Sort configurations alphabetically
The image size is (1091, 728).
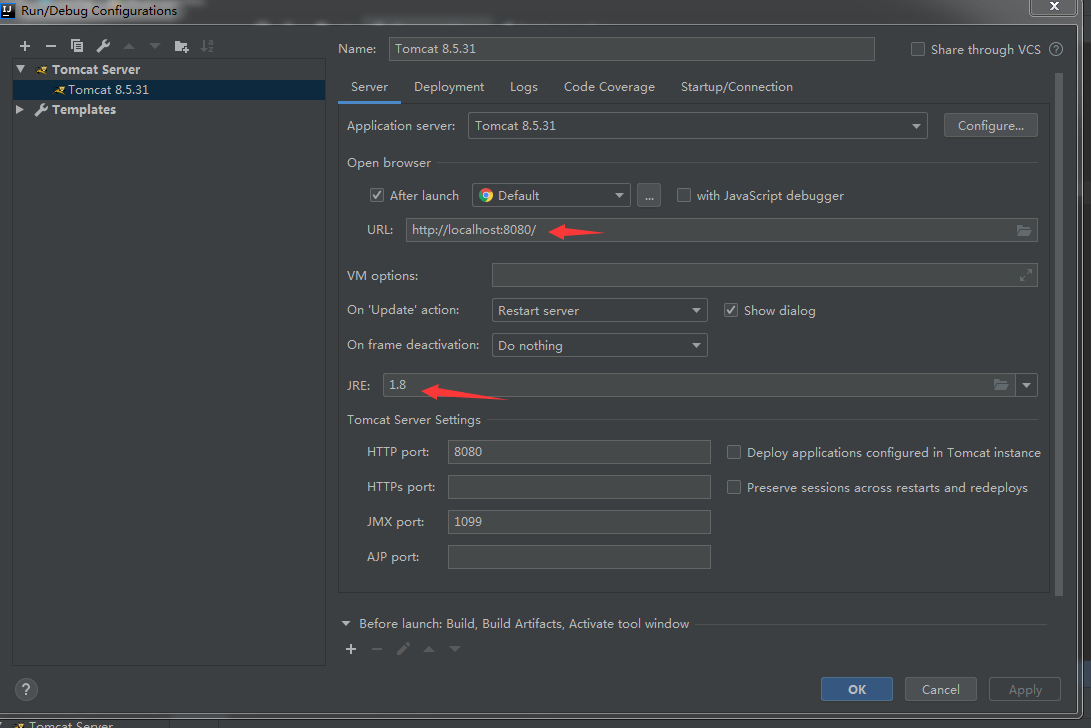(207, 46)
